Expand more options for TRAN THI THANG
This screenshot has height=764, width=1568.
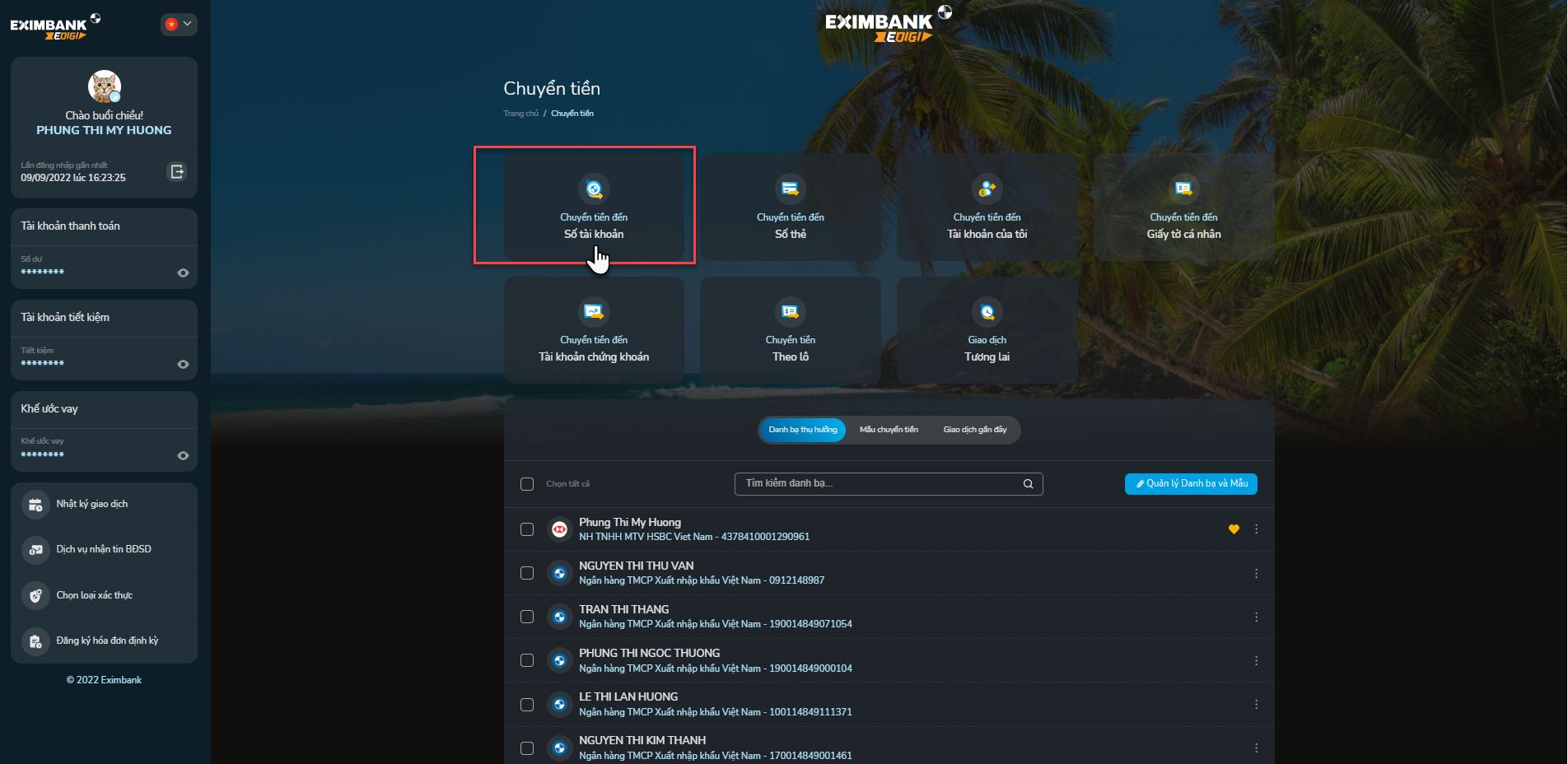(1256, 617)
